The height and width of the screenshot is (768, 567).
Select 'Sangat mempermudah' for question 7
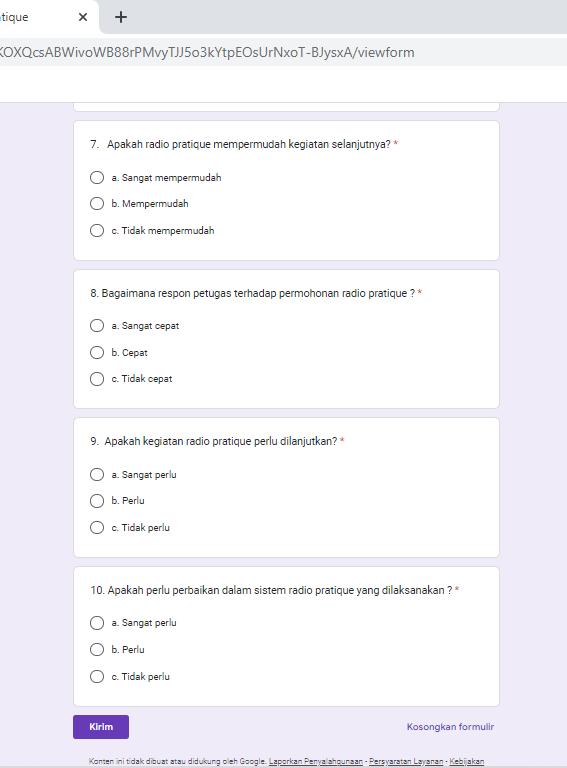tap(97, 177)
